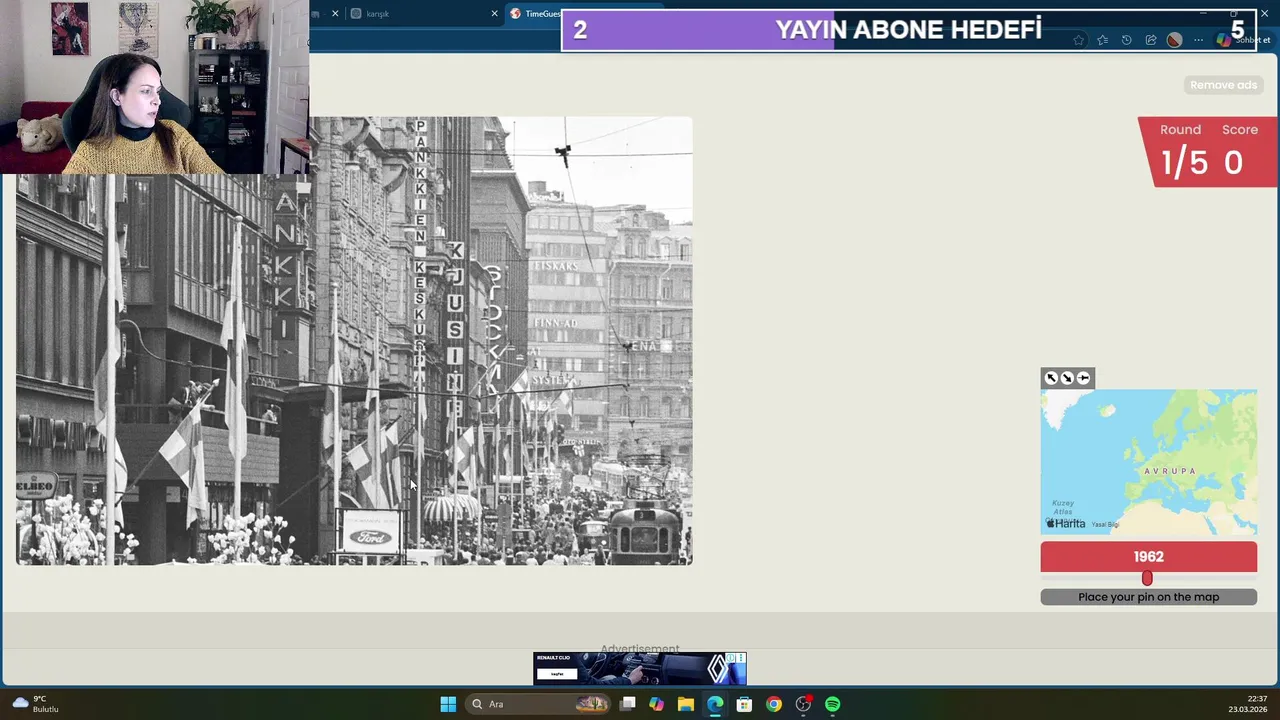Open OBS Studio from the taskbar
This screenshot has width=1280, height=720.
click(x=803, y=704)
